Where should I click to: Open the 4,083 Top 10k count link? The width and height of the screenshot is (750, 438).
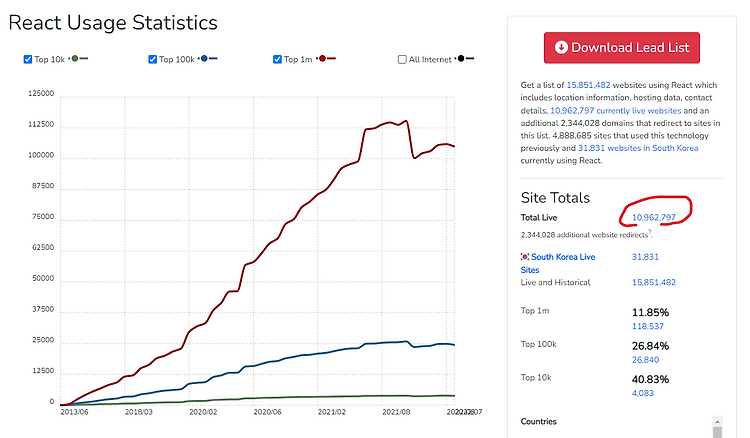click(x=642, y=393)
